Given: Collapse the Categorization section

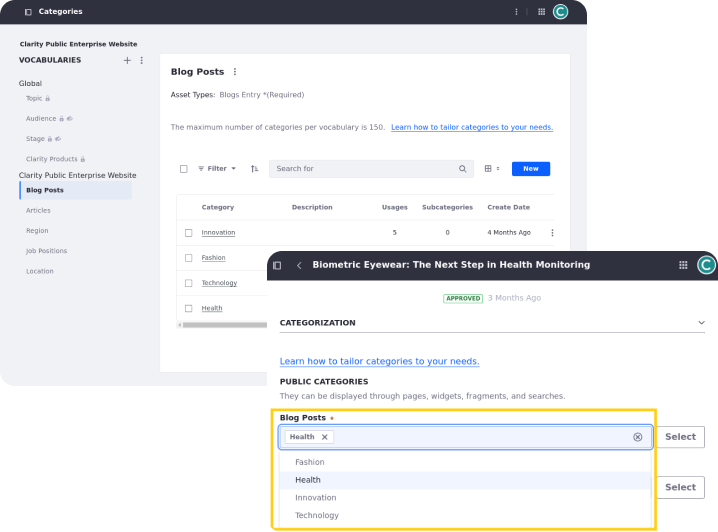Looking at the screenshot, I should pos(701,323).
